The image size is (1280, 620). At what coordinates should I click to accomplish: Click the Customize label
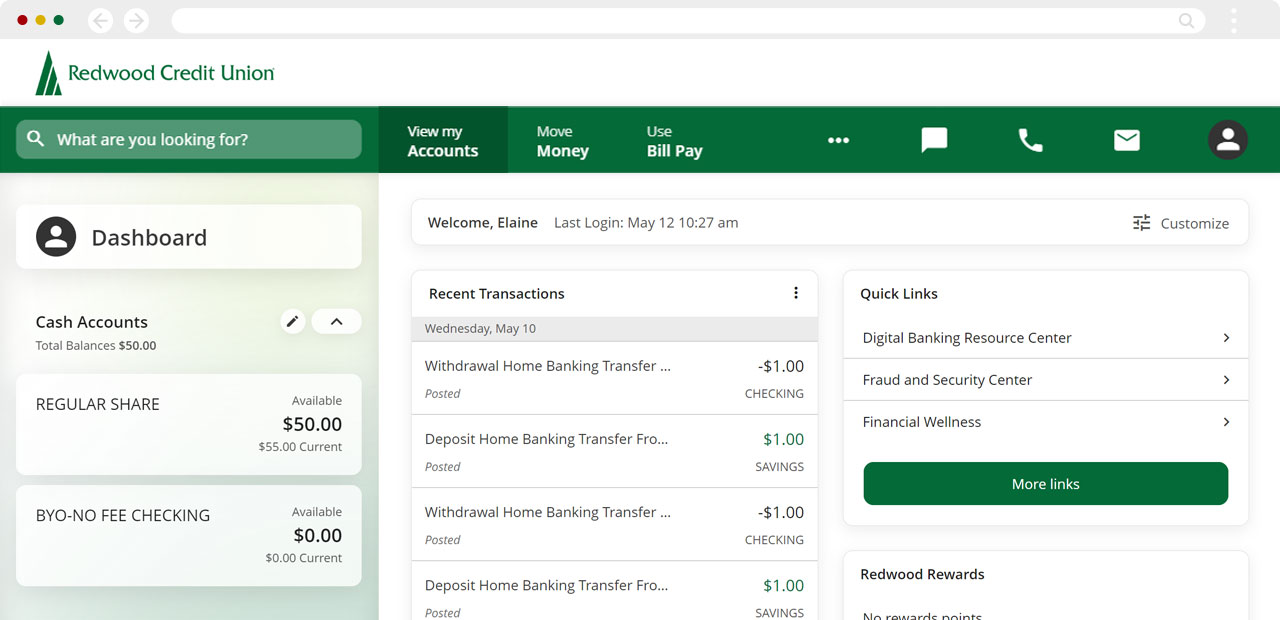click(1195, 223)
